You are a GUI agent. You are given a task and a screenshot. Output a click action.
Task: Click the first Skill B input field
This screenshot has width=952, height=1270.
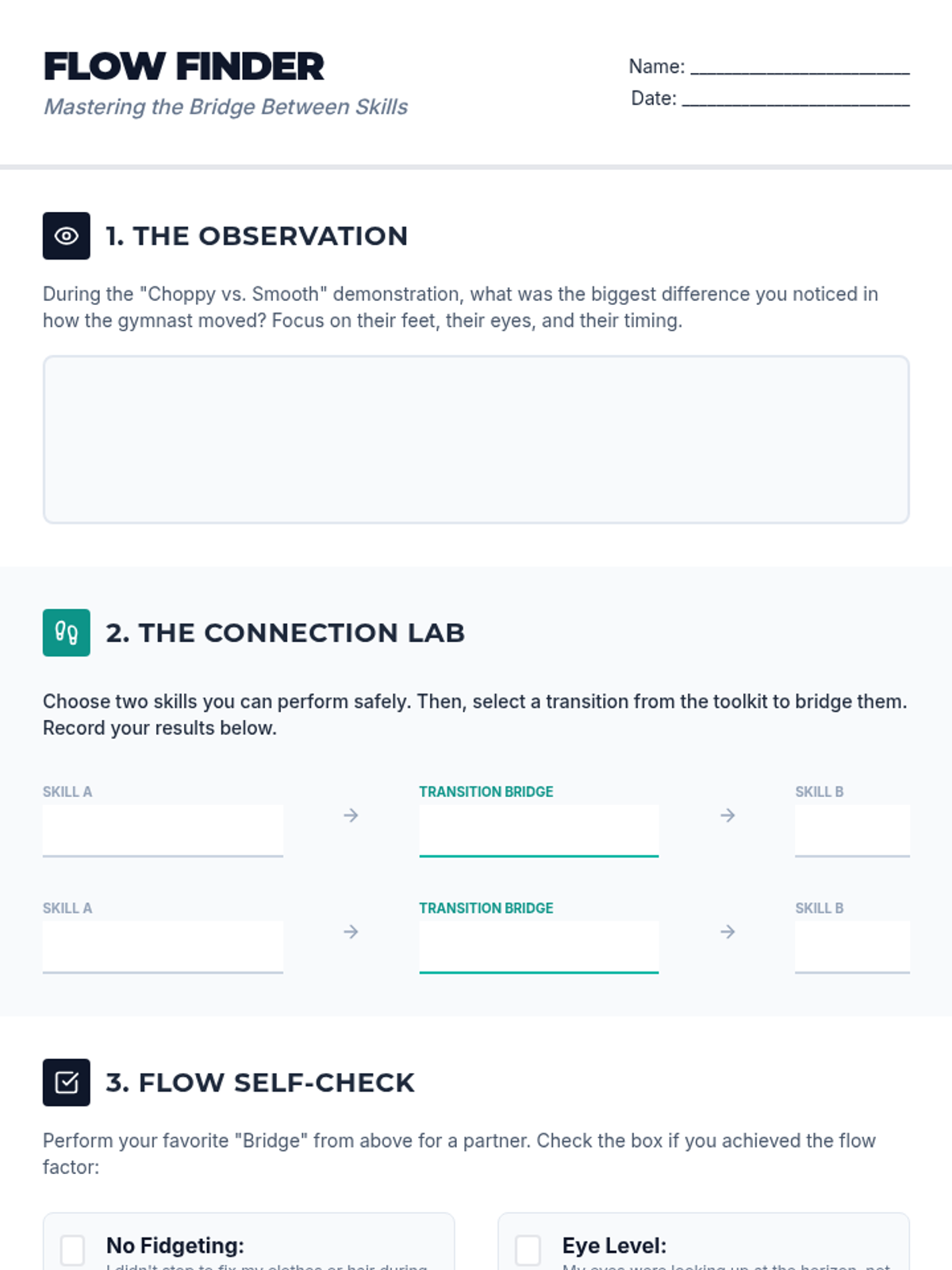click(852, 830)
